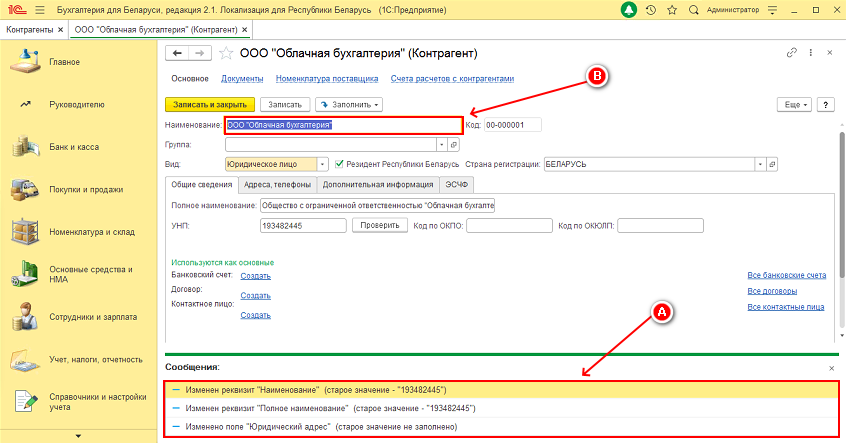Open favorites star in title bar
This screenshot has width=846, height=443.
point(672,10)
